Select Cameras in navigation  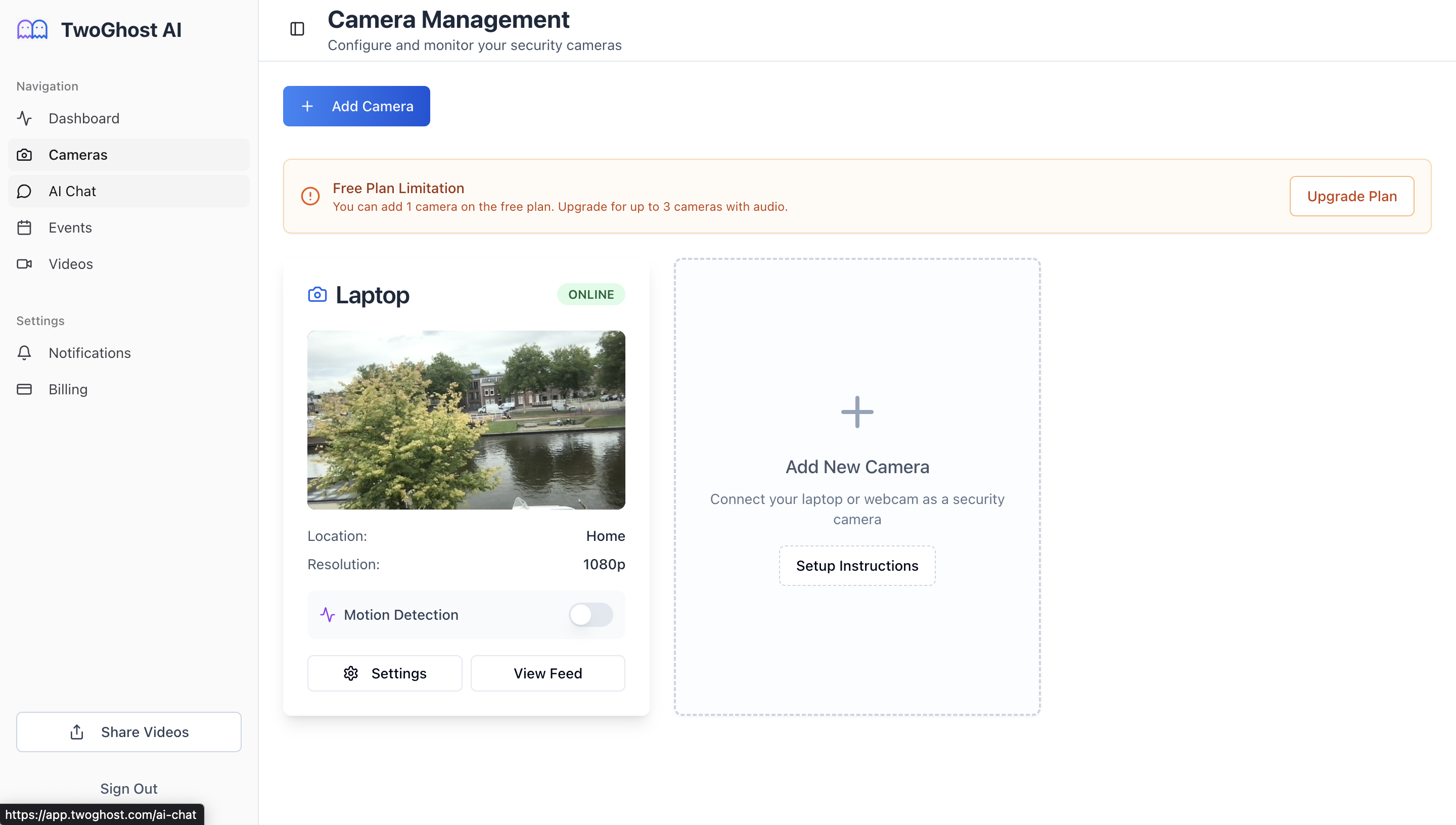pyautogui.click(x=129, y=155)
